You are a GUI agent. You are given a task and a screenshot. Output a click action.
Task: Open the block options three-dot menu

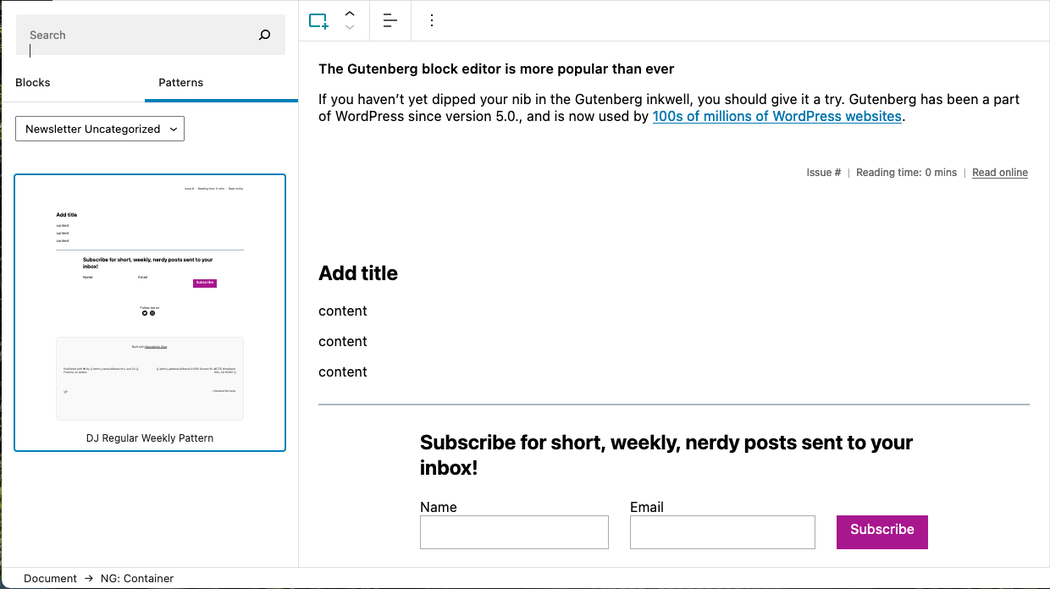tap(431, 20)
